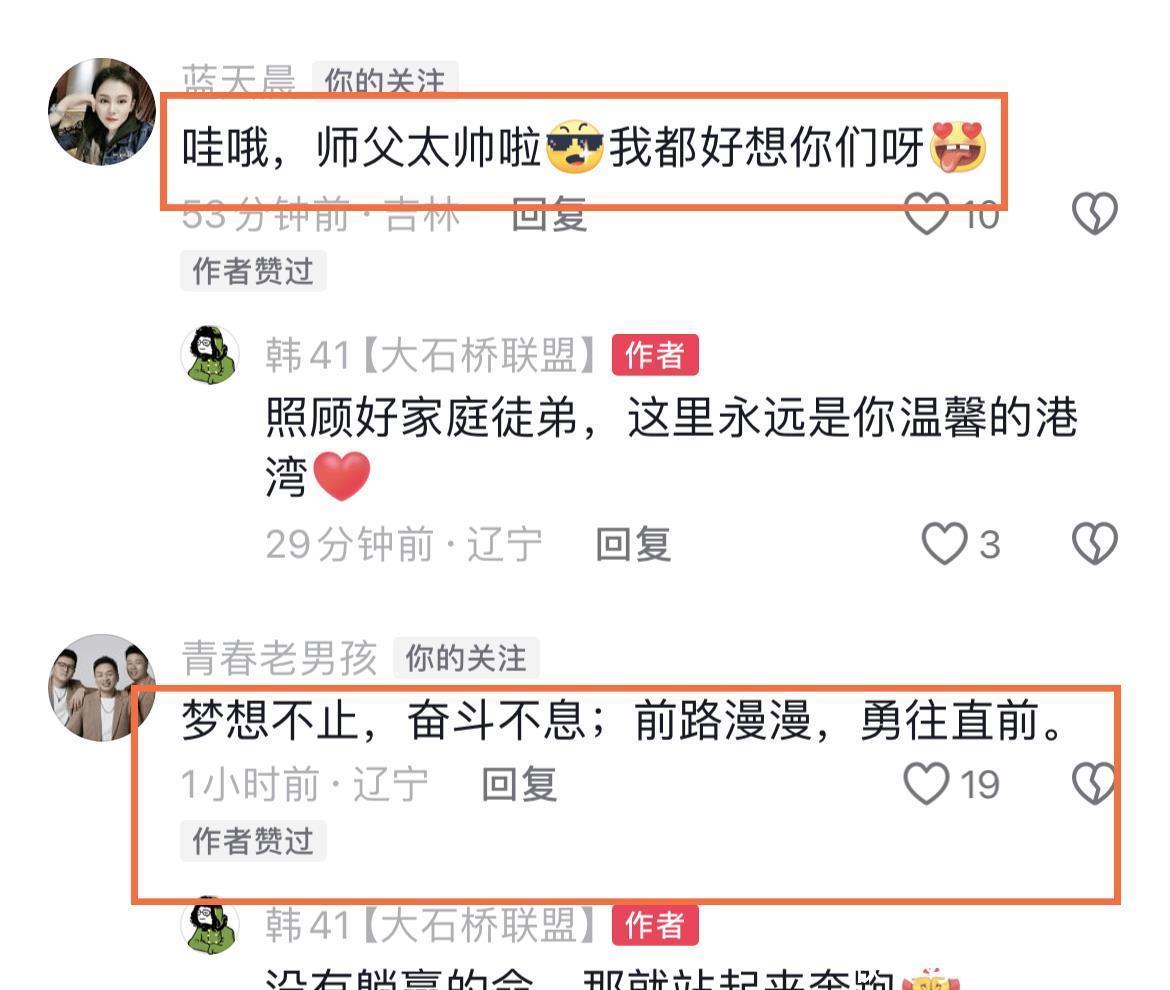Screen dimensions: 1170x990
Task: Open username 青春老男孩
Action: point(280,658)
